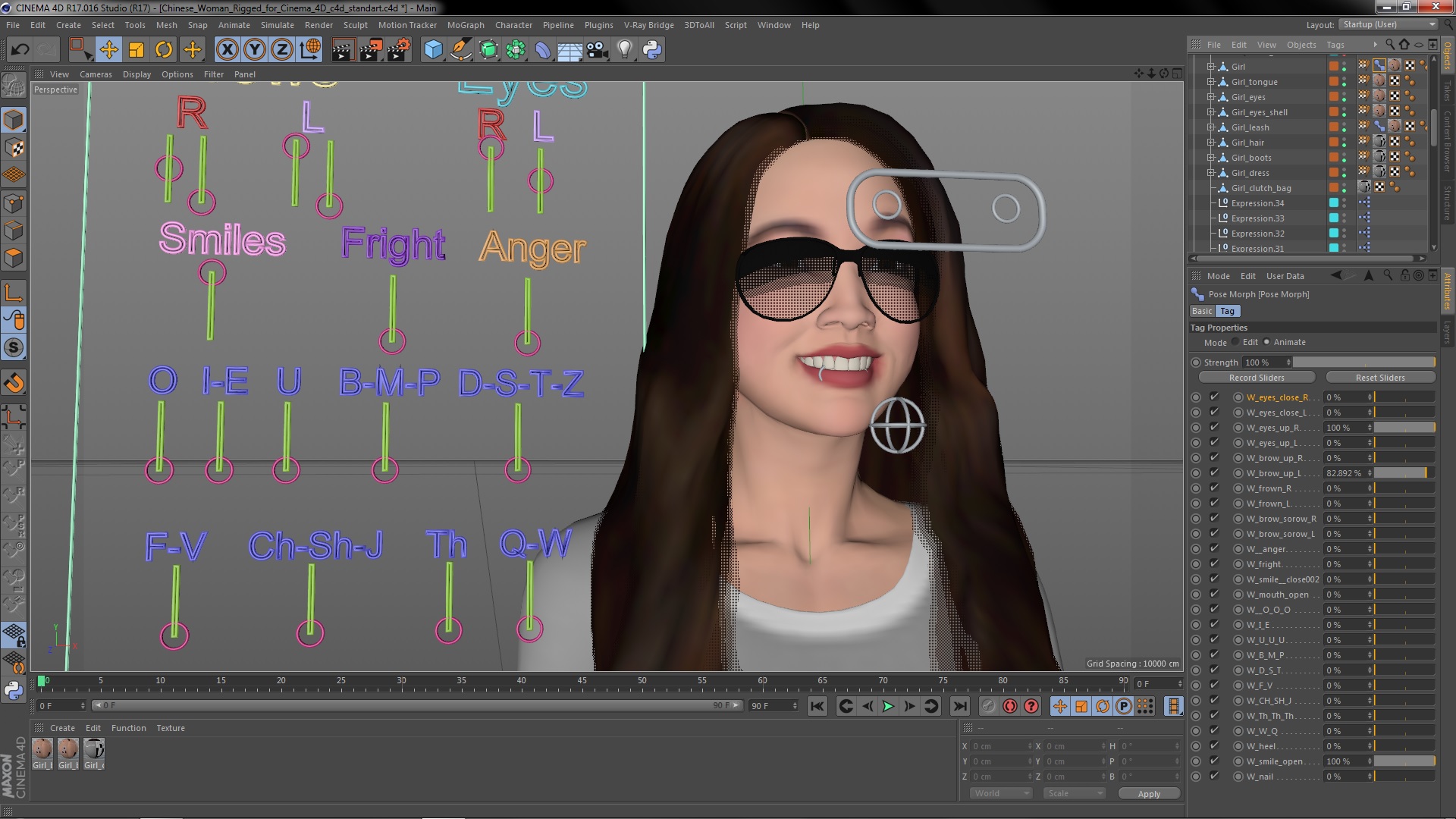
Task: Add a Cube primitive object
Action: tap(433, 50)
